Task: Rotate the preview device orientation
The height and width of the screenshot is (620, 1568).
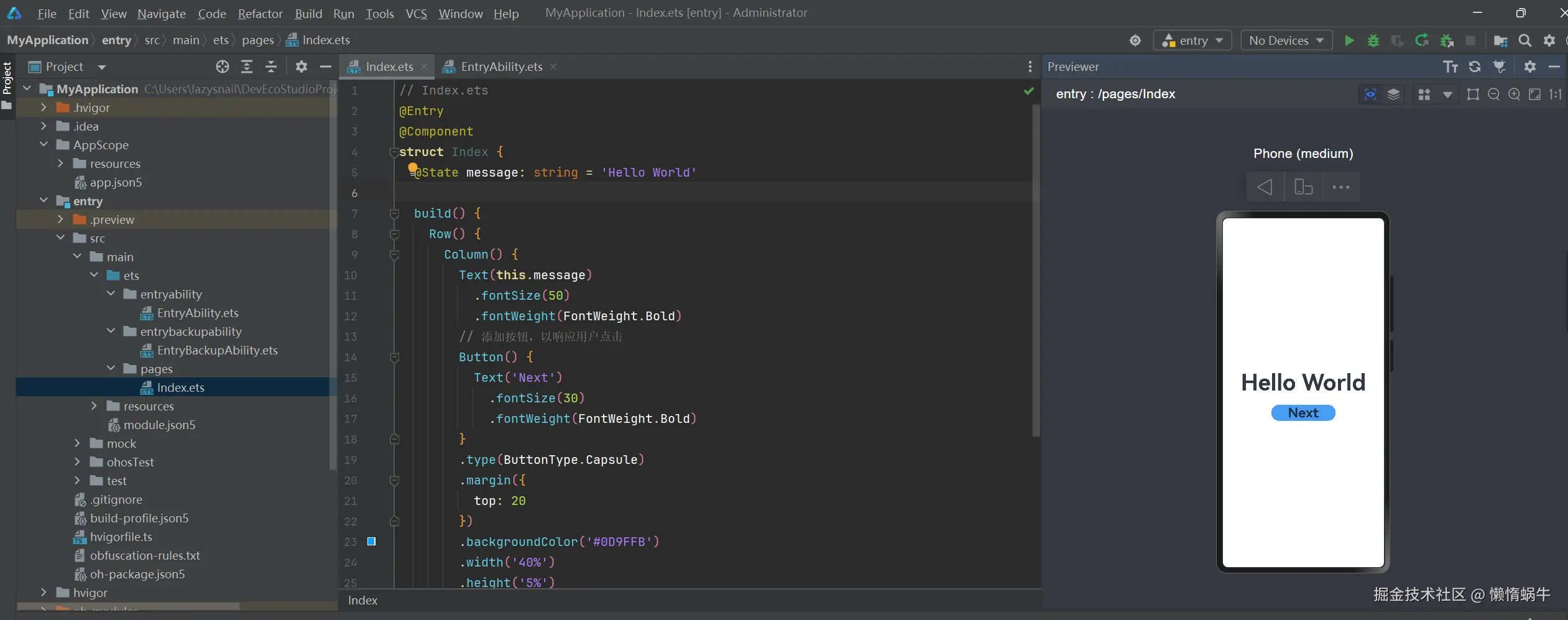Action: tap(1303, 187)
